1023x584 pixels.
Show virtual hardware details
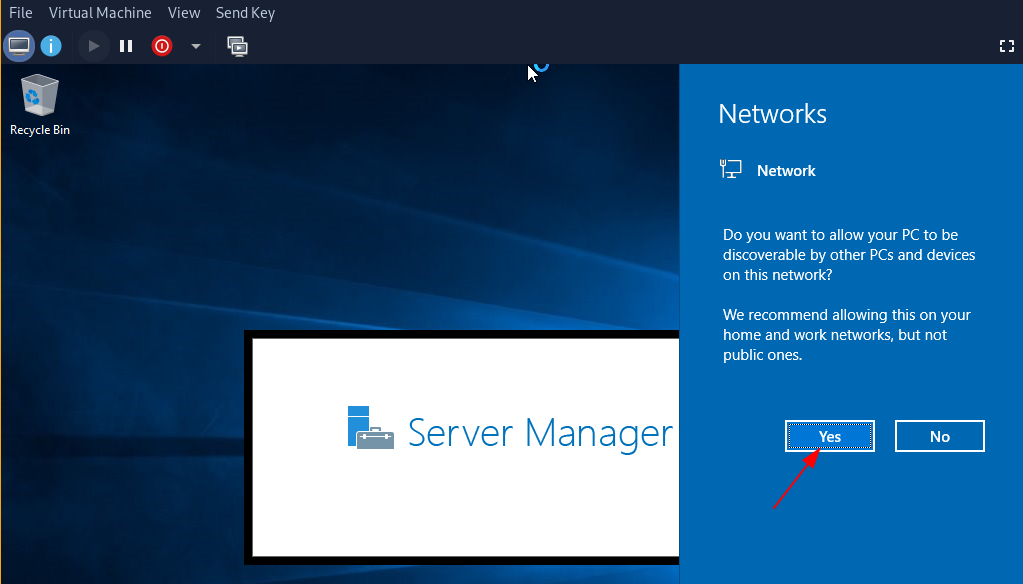[x=51, y=46]
